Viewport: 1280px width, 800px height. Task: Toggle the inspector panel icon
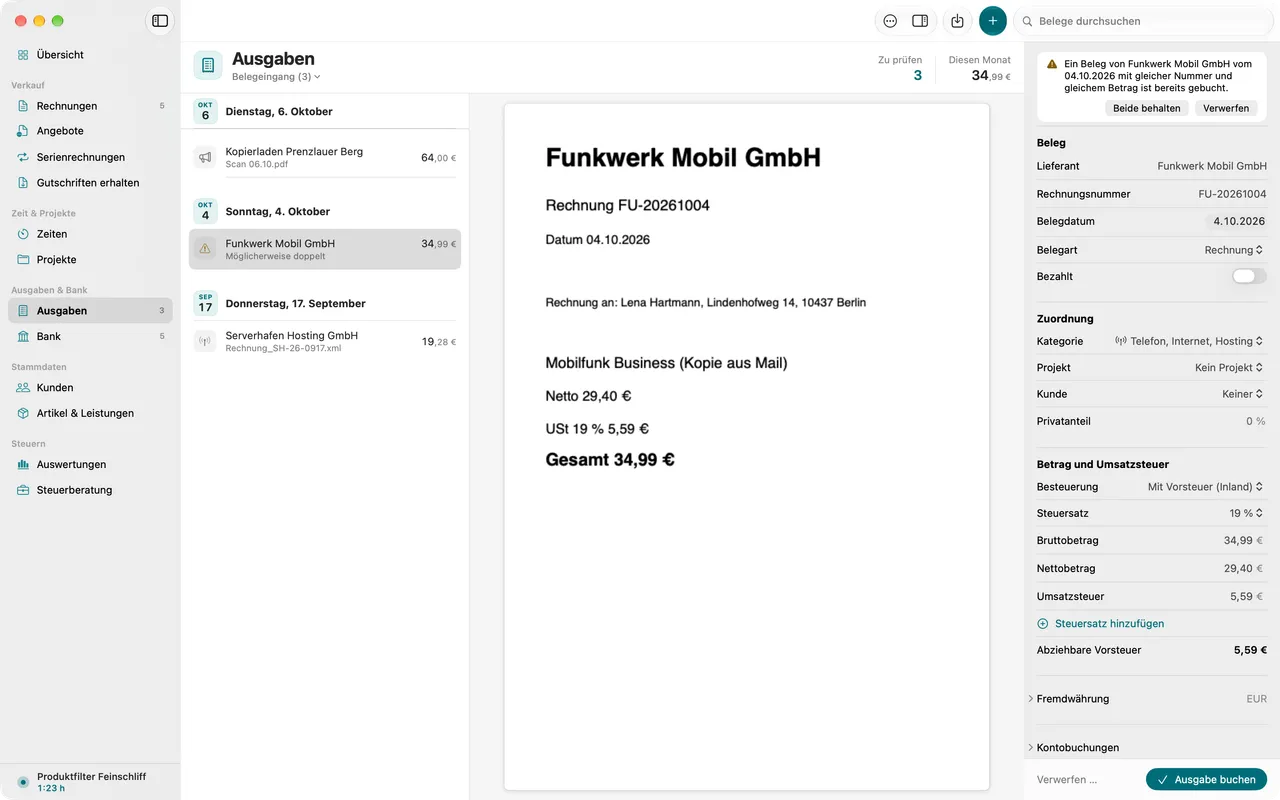(x=920, y=21)
